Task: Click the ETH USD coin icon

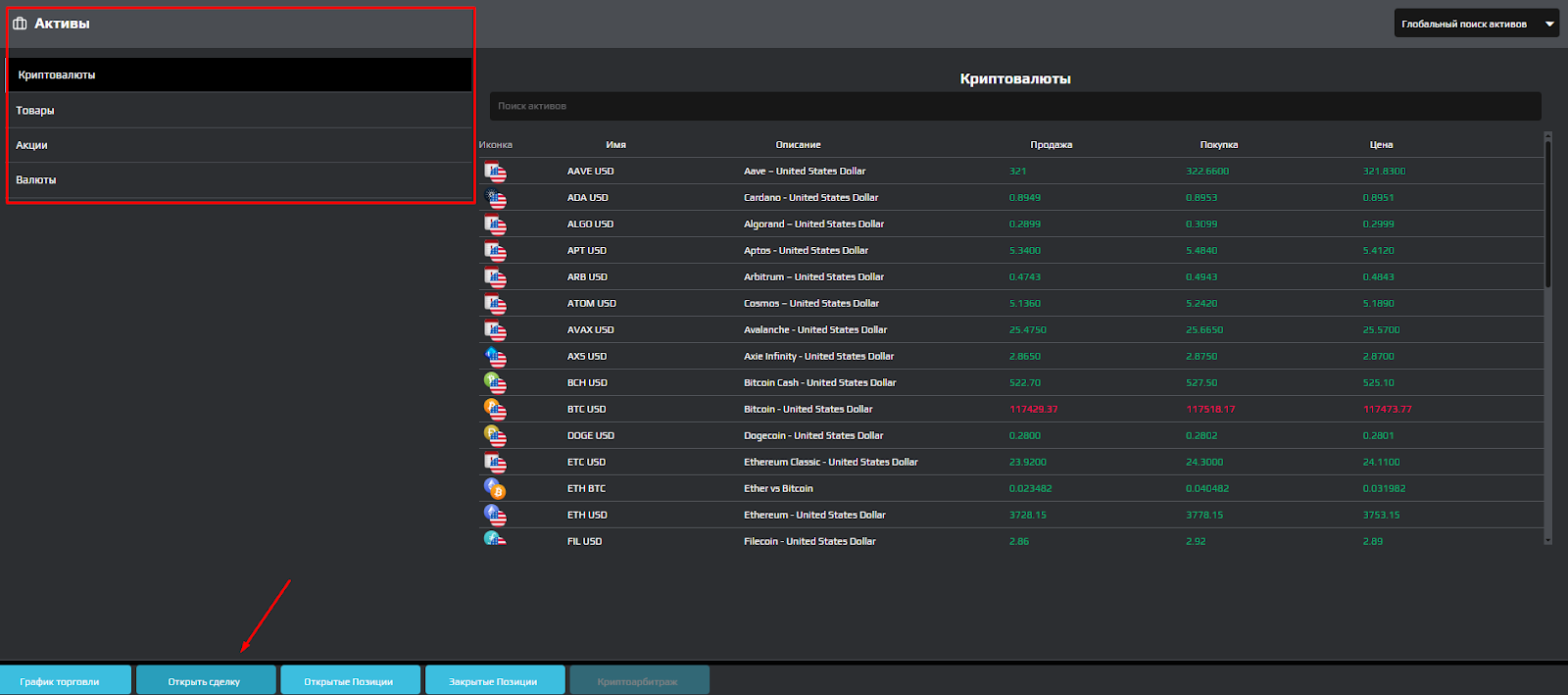Action: click(x=495, y=516)
